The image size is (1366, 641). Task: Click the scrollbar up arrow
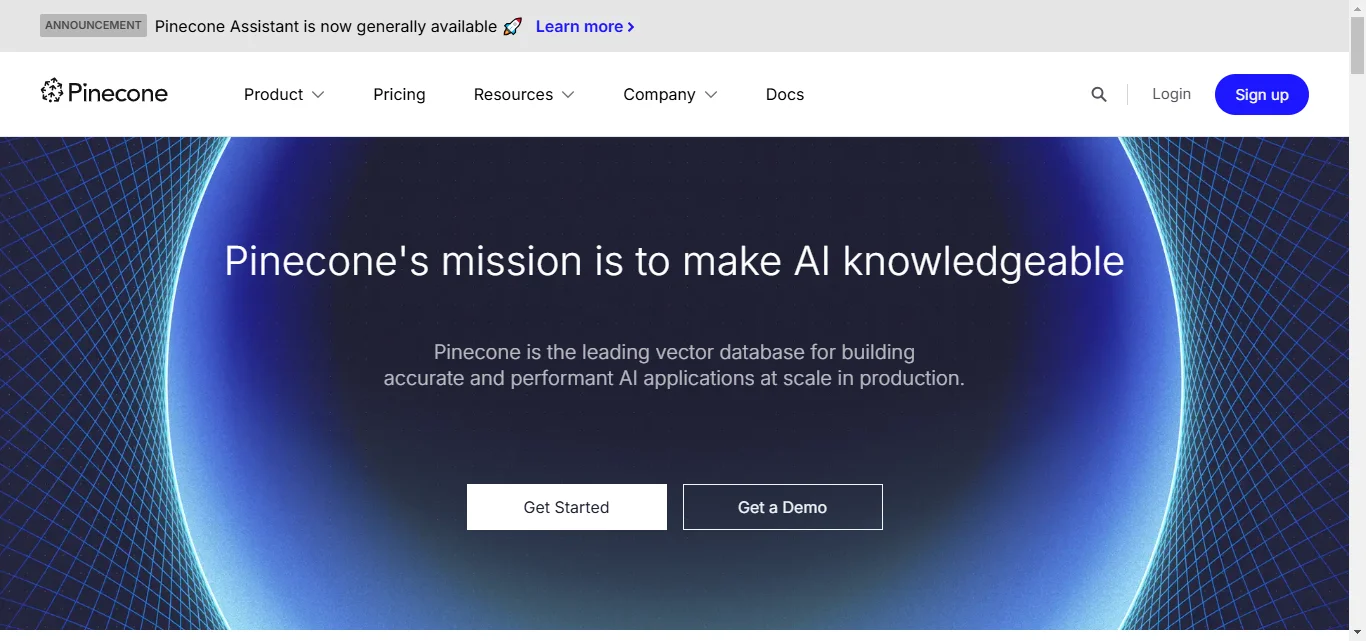1357,8
